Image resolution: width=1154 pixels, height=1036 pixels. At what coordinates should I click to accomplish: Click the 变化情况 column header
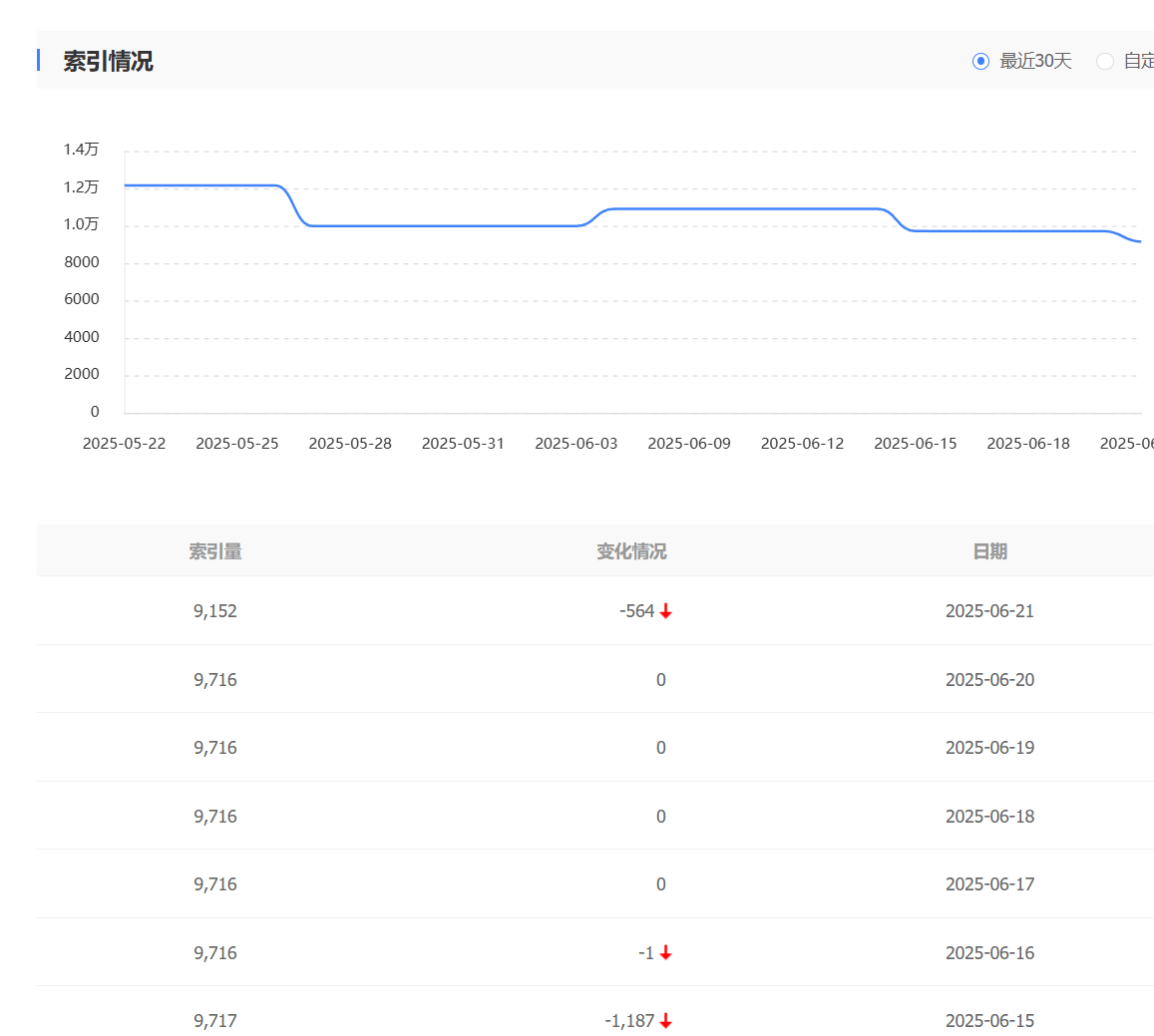tap(631, 551)
